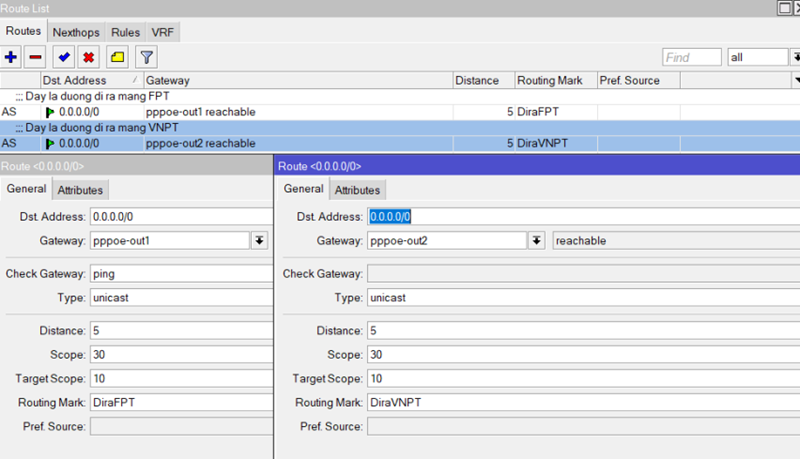Click the blue checkmark Enable icon
The height and width of the screenshot is (459, 800).
[65, 58]
